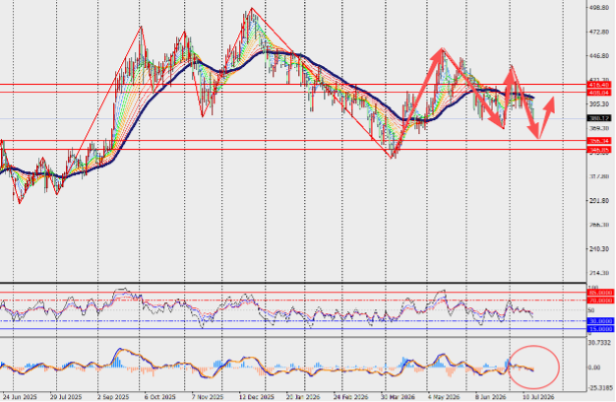Click the 291.80 price axis label

(x=600, y=201)
